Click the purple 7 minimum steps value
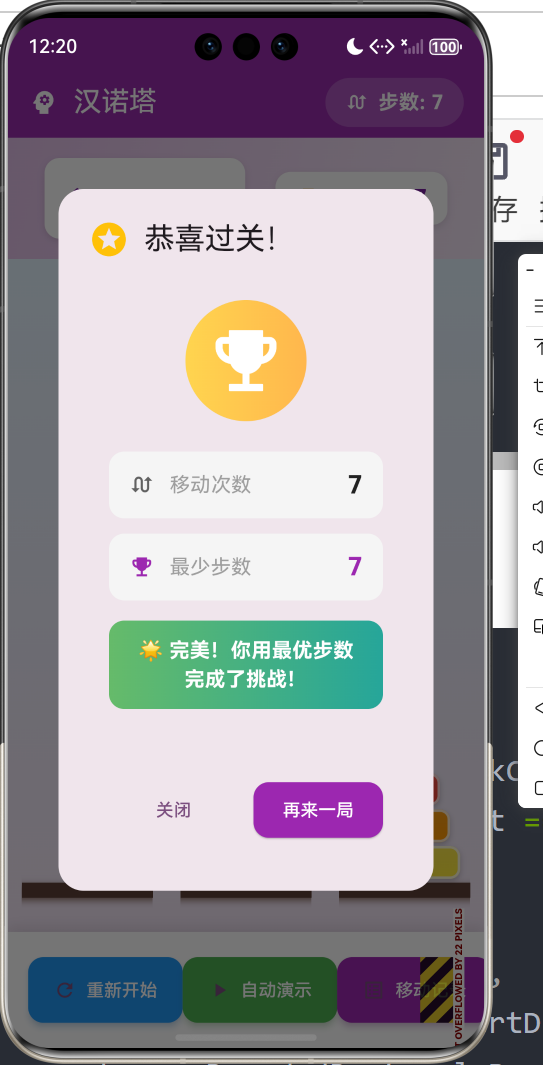543x1065 pixels. [355, 566]
